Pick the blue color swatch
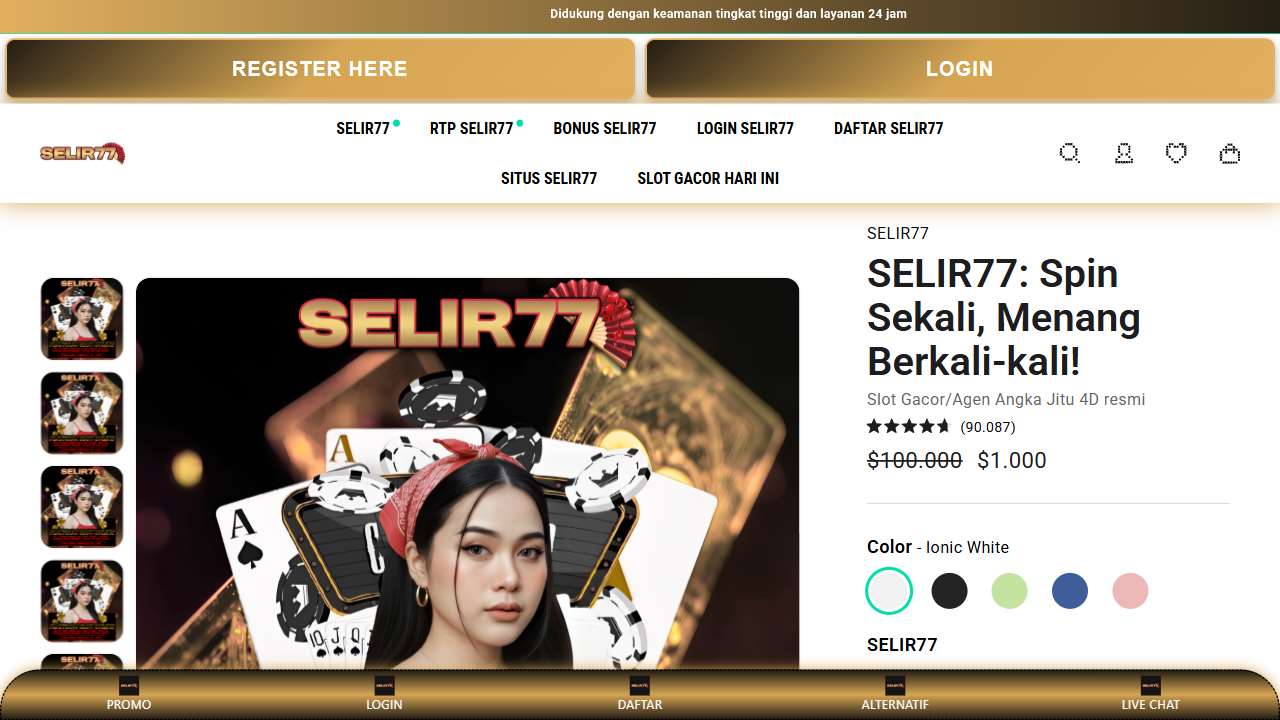 click(x=1070, y=591)
